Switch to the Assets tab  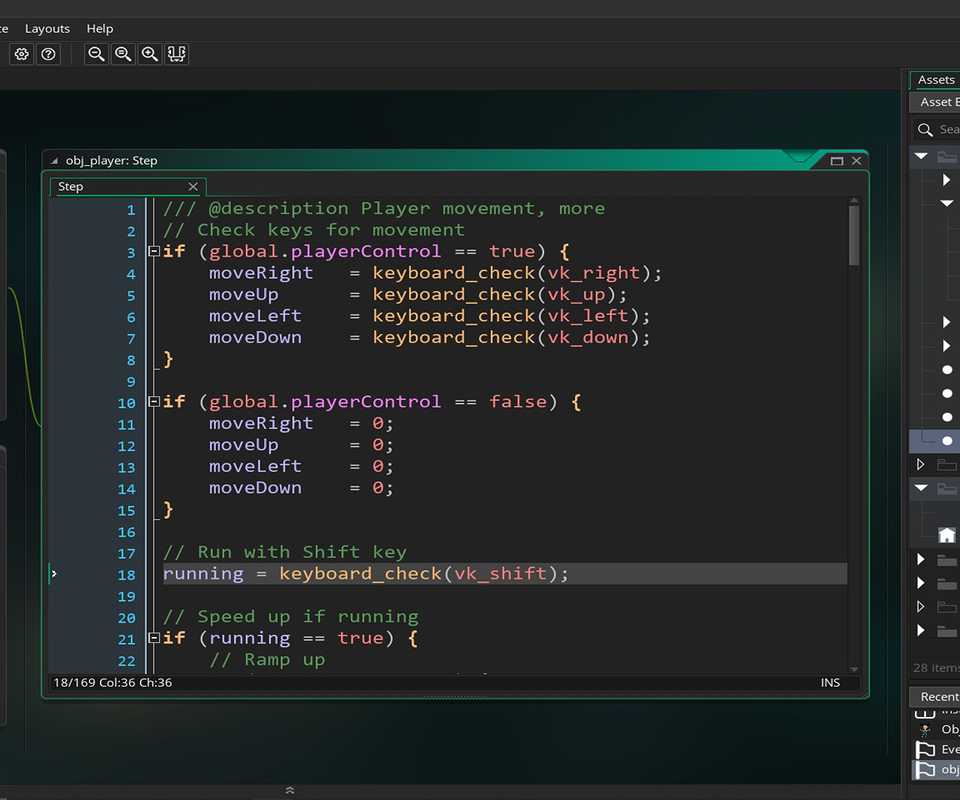[936, 80]
